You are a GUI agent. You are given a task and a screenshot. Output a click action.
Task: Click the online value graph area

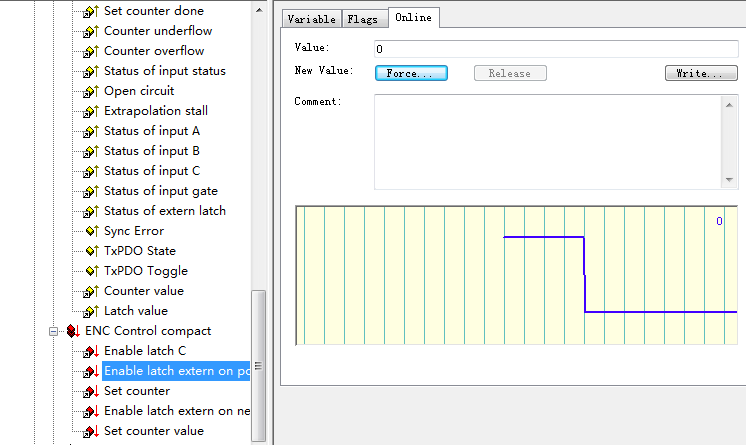click(x=516, y=275)
